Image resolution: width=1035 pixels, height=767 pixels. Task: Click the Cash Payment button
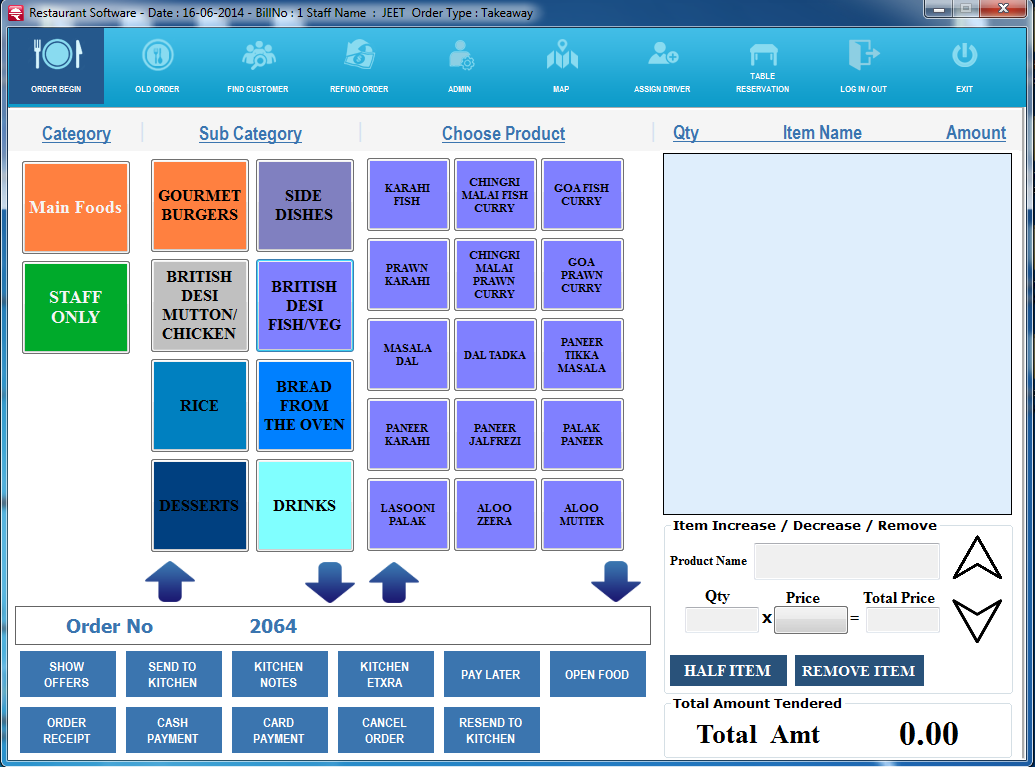[x=173, y=730]
